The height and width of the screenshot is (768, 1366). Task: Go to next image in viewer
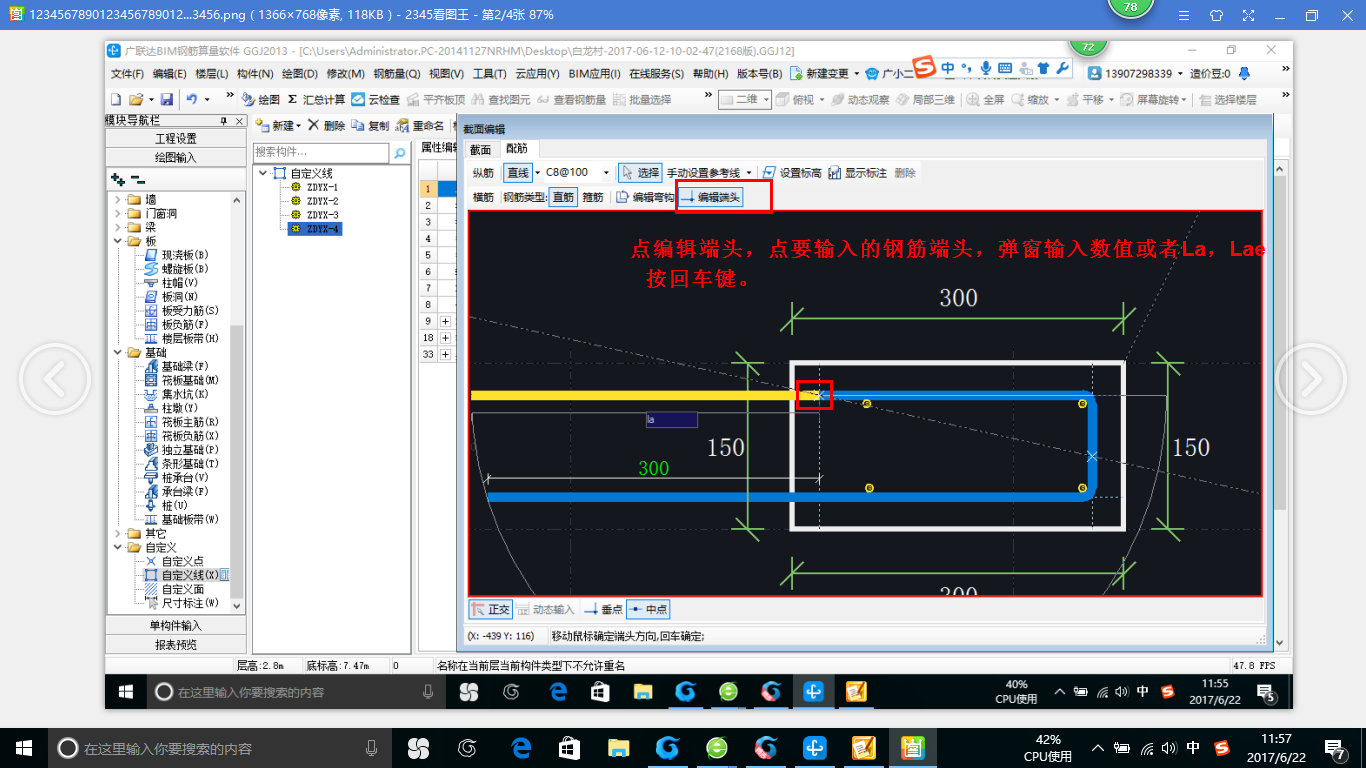click(x=1310, y=379)
